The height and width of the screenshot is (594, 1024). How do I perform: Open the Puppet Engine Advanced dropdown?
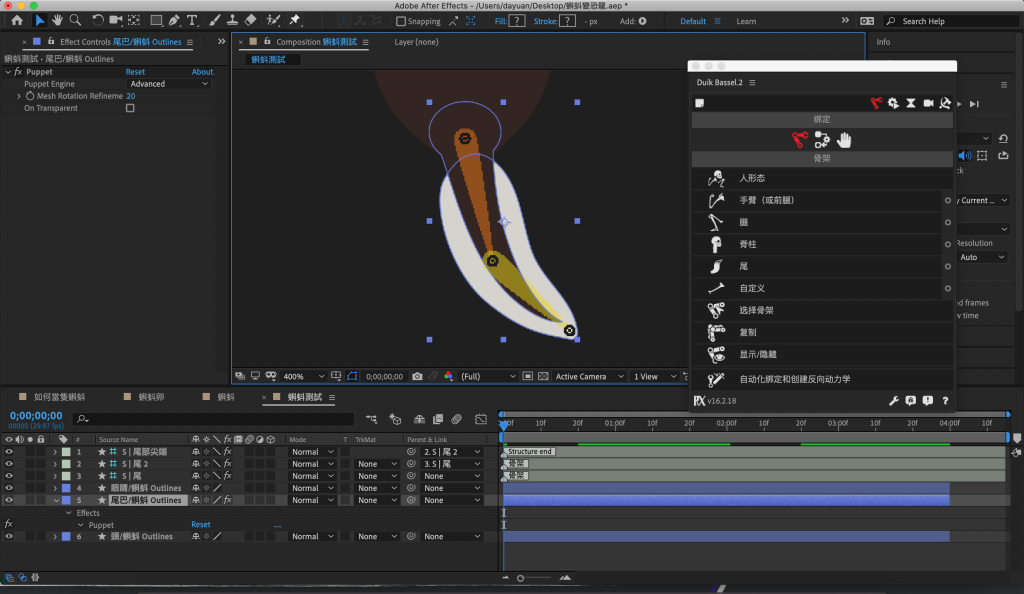[168, 84]
